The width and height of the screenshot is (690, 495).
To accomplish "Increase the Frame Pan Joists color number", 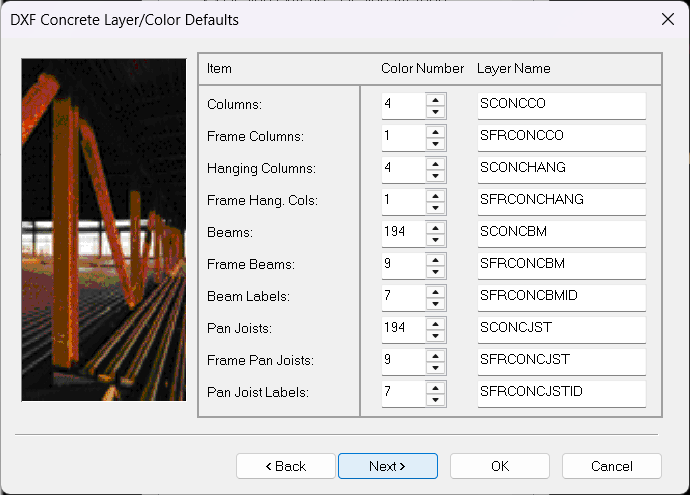I will pos(435,354).
